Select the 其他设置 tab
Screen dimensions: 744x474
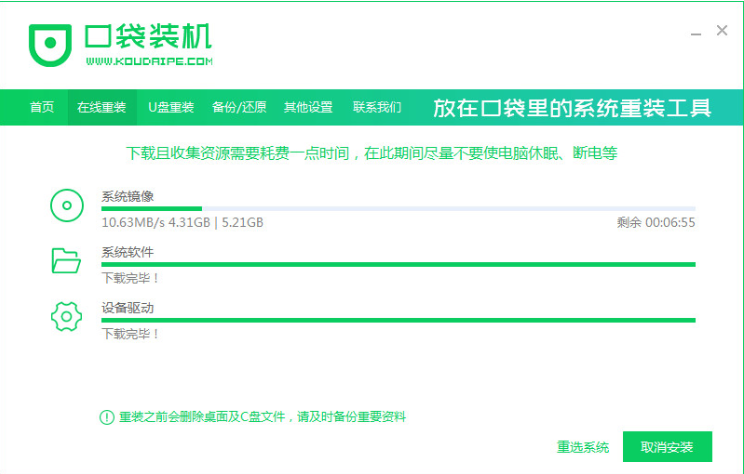point(308,107)
